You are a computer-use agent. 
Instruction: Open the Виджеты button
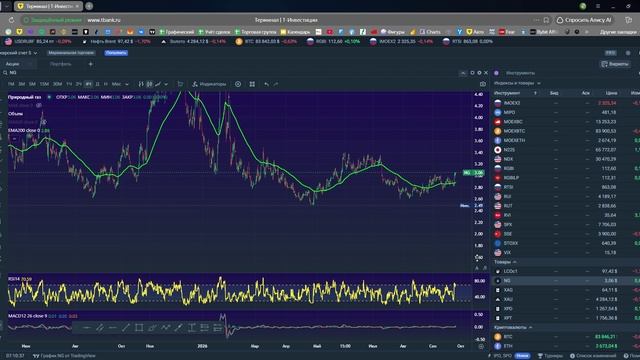point(615,64)
